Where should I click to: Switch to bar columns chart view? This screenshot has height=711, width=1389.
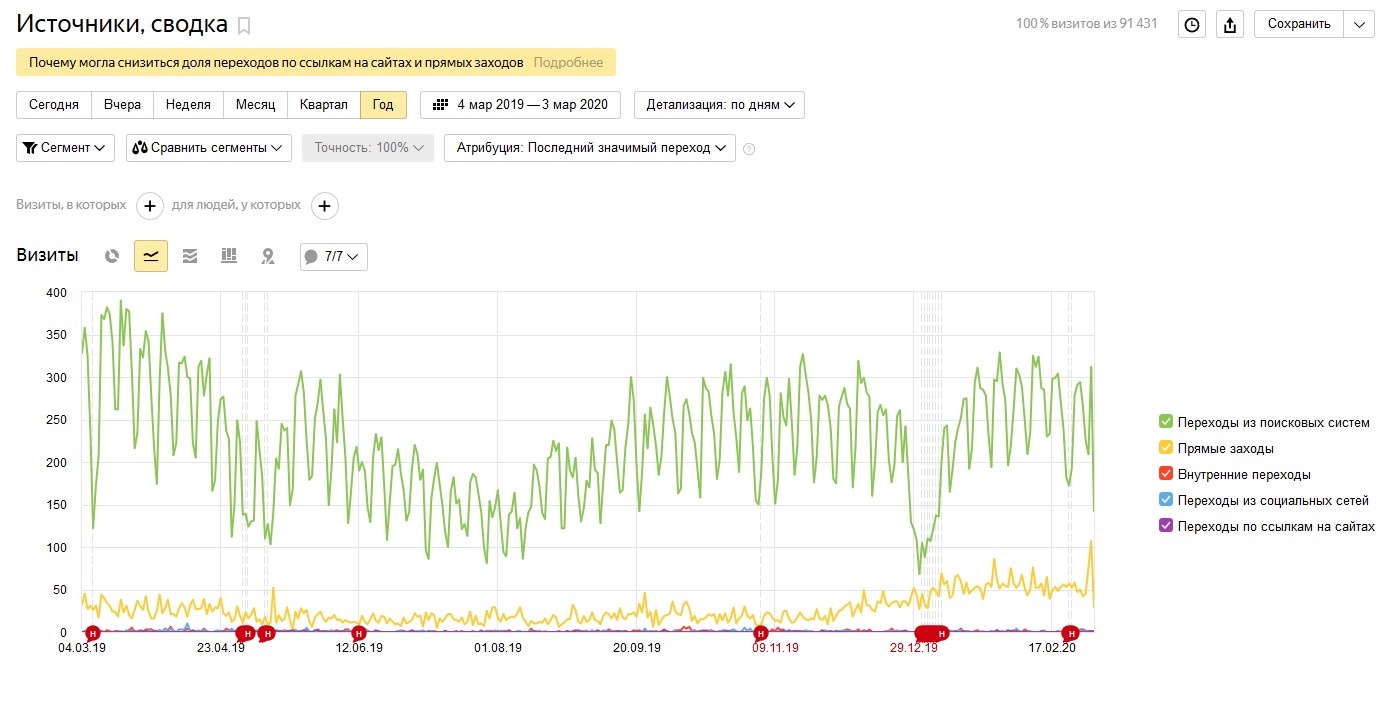(229, 256)
